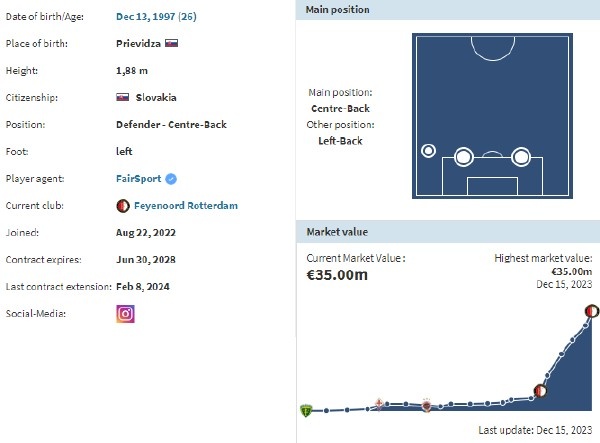Click the €35.00m current market value
Viewport: 600px width, 443px height.
pyautogui.click(x=337, y=275)
